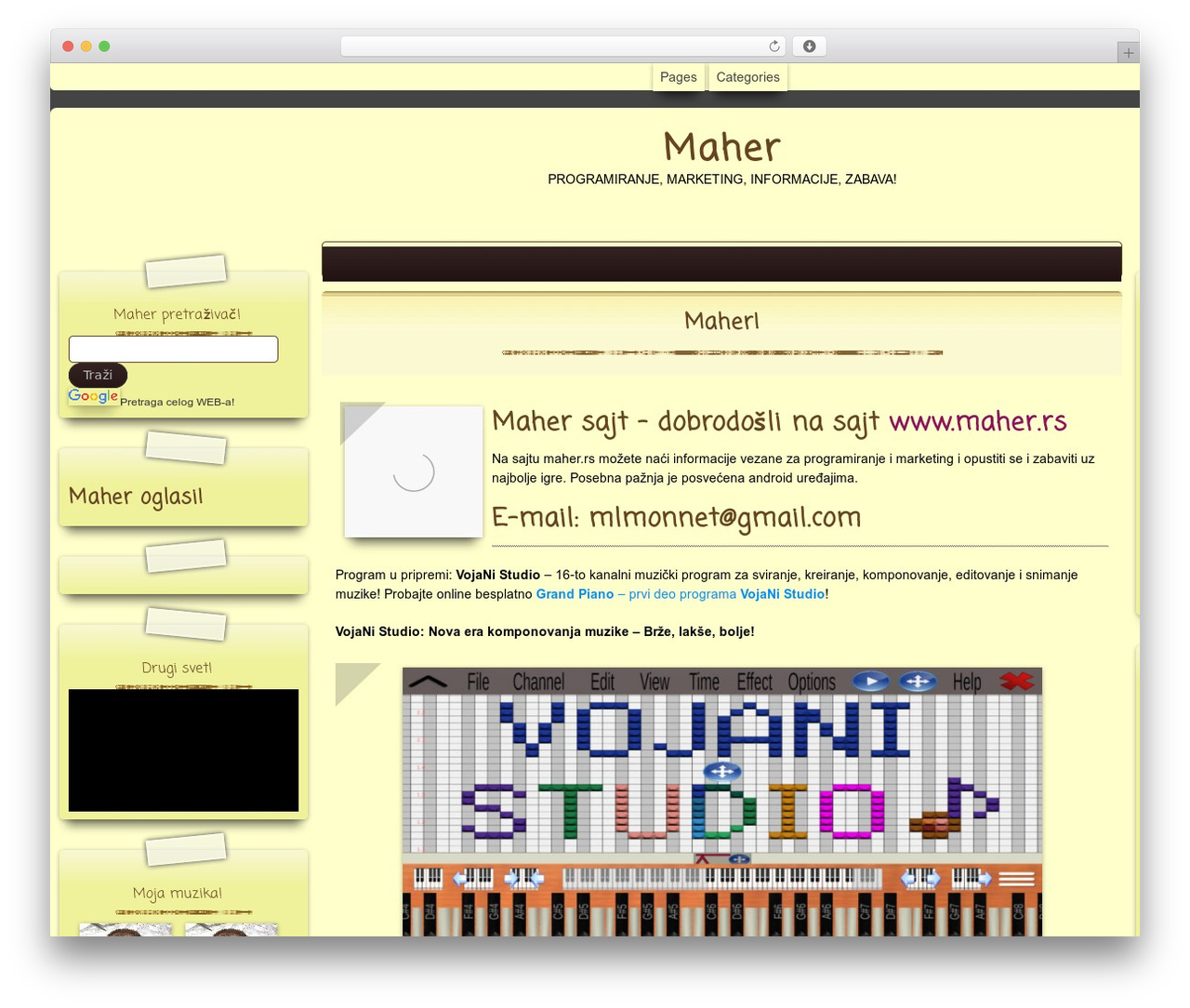The width and height of the screenshot is (1190, 1008).
Task: Click Time in the VojaNi Studio screenshot
Action: (x=704, y=683)
